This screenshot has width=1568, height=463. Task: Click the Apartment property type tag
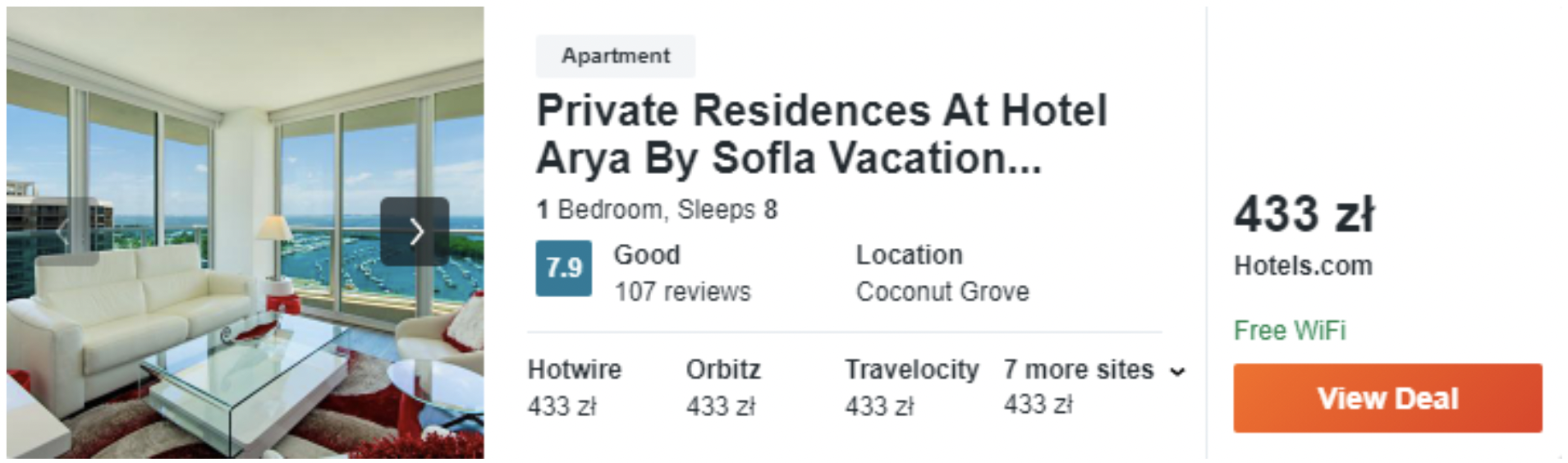(x=616, y=56)
